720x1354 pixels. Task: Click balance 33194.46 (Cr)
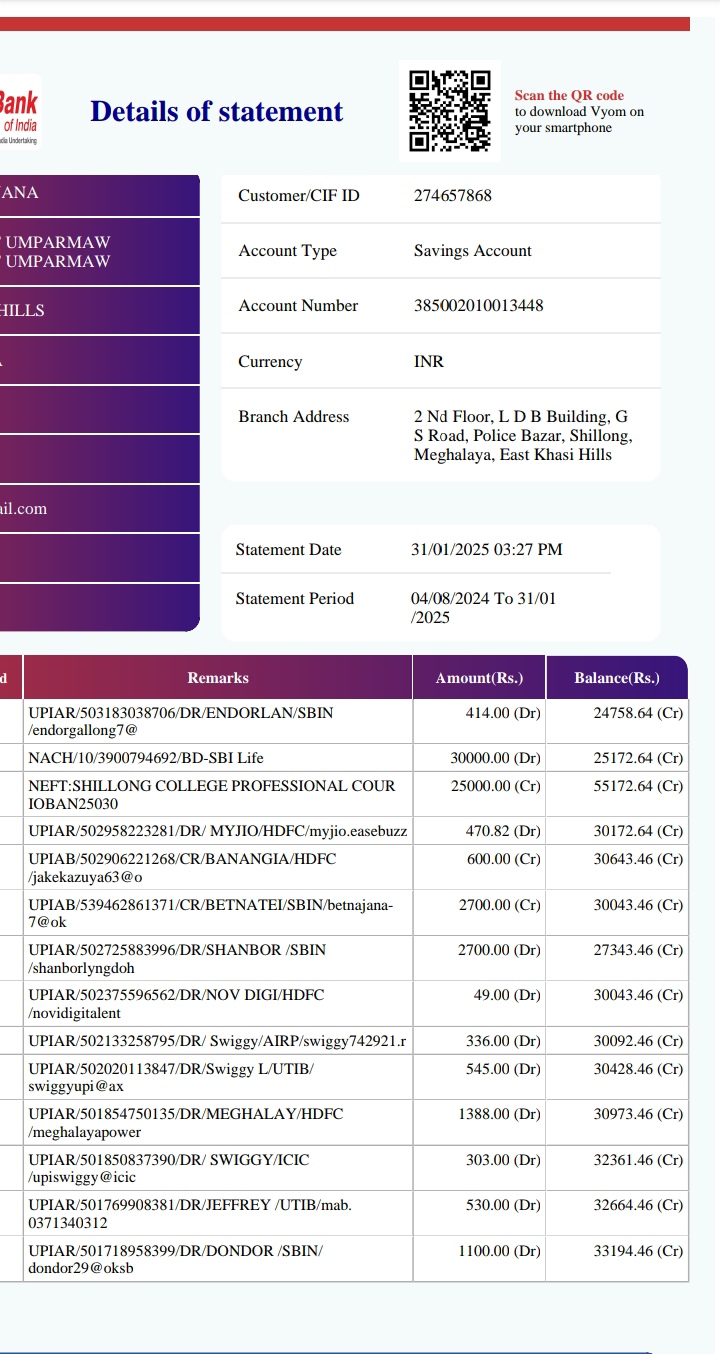tap(638, 1251)
